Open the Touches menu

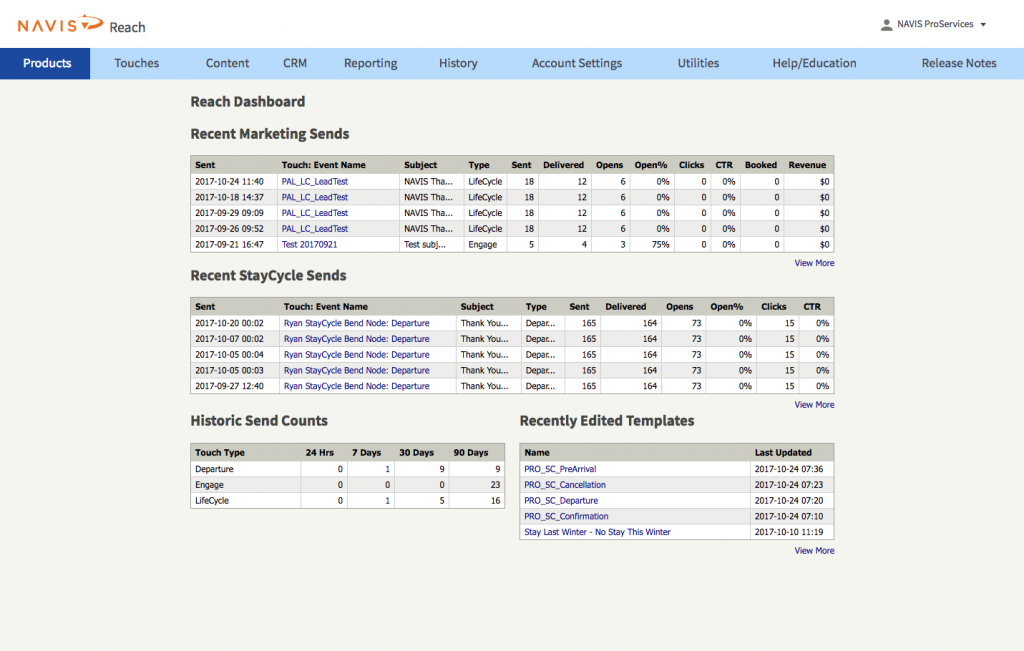click(x=136, y=63)
